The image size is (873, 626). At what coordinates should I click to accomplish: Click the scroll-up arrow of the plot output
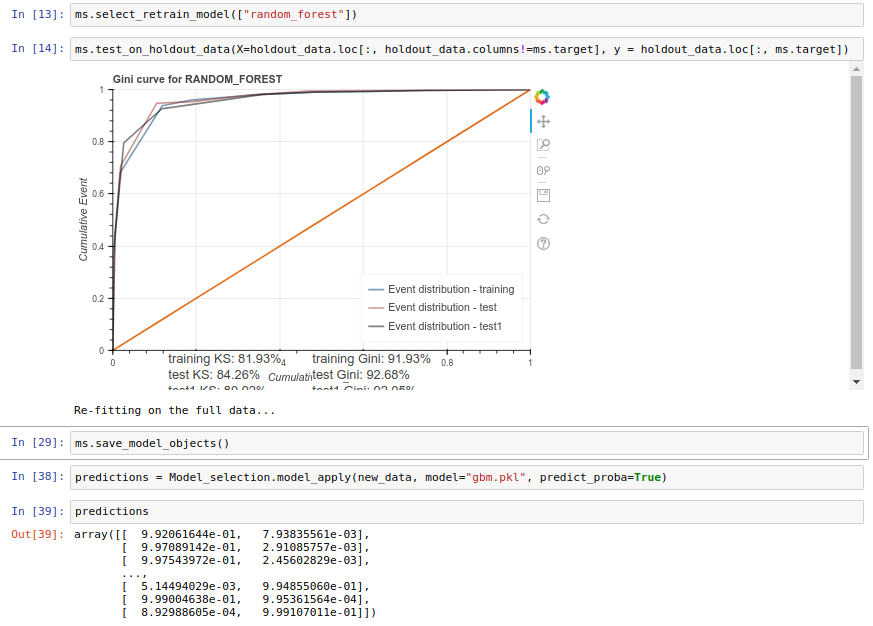coord(855,68)
